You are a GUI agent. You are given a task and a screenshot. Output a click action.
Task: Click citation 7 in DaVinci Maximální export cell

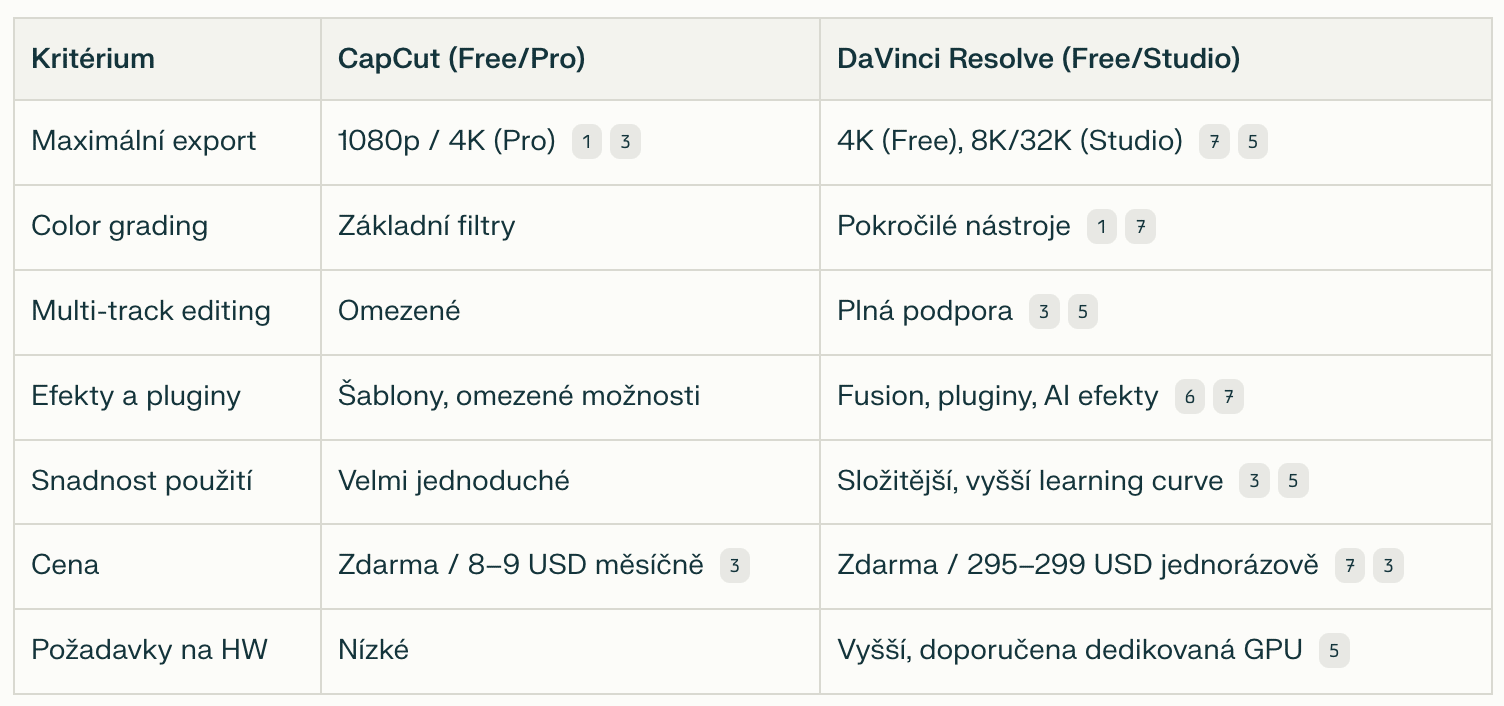(x=1214, y=142)
